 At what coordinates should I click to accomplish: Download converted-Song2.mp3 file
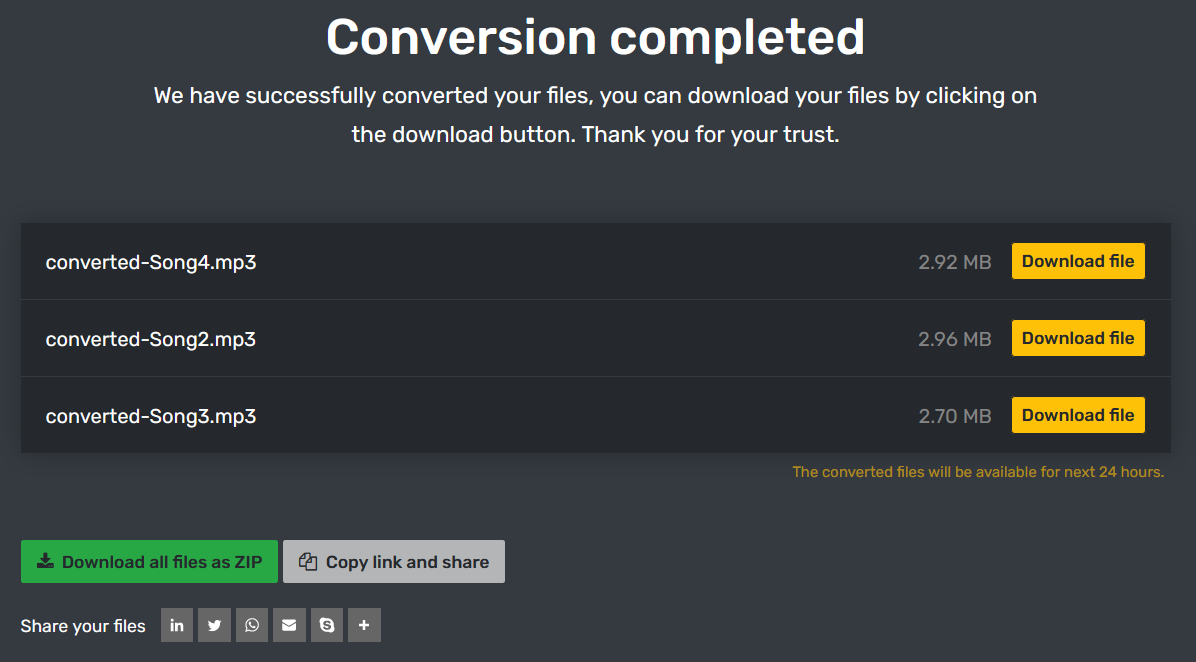(1078, 339)
